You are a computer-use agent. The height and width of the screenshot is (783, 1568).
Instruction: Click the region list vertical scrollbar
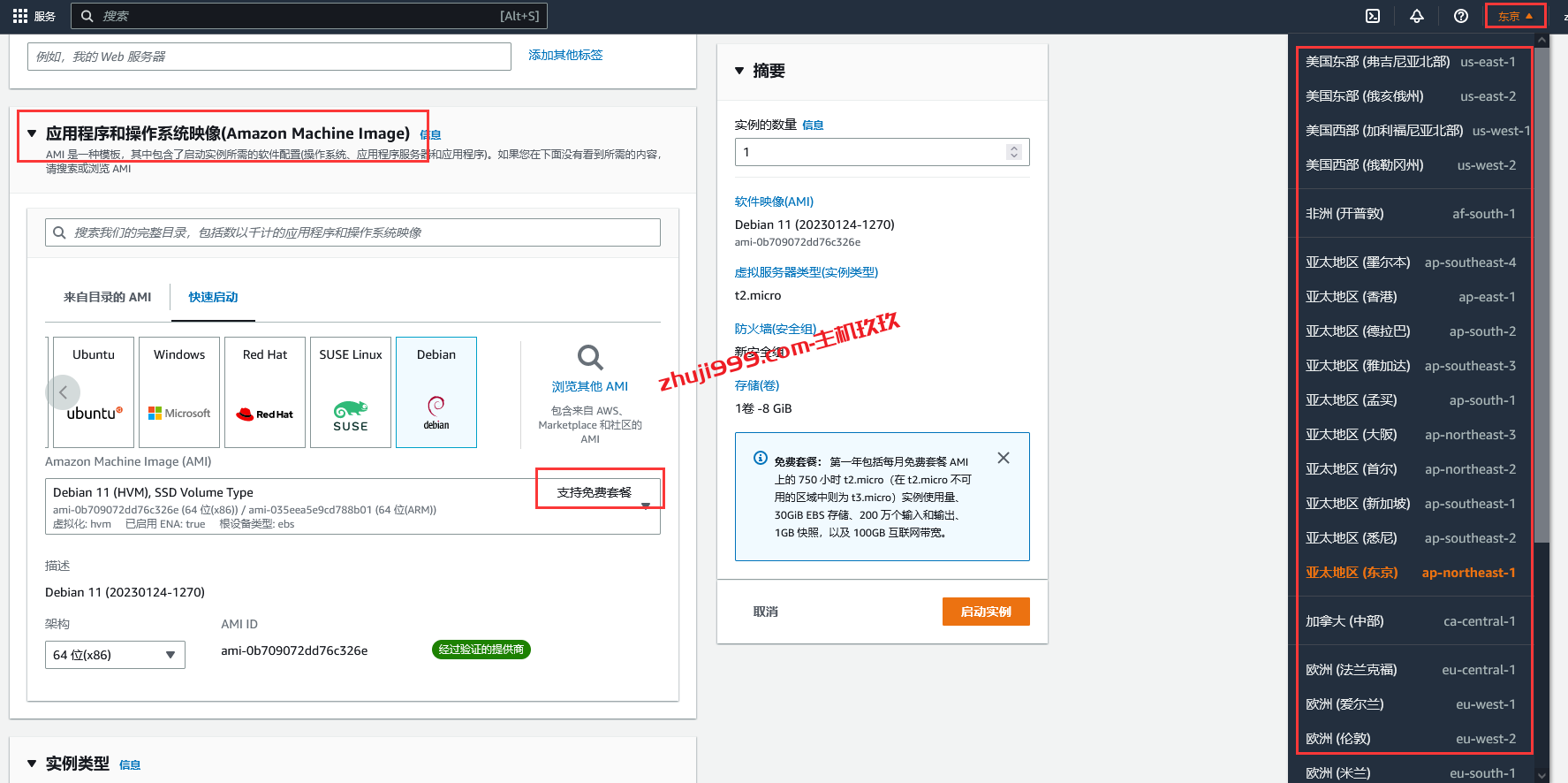click(x=1541, y=294)
